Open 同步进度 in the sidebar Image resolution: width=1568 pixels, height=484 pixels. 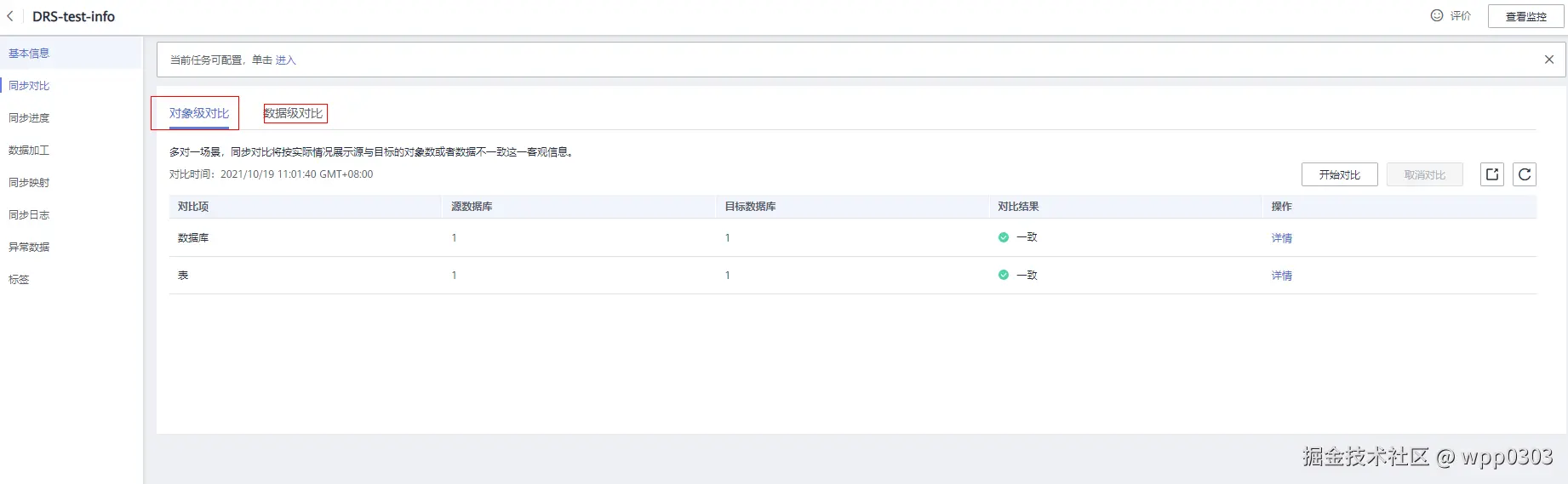29,117
